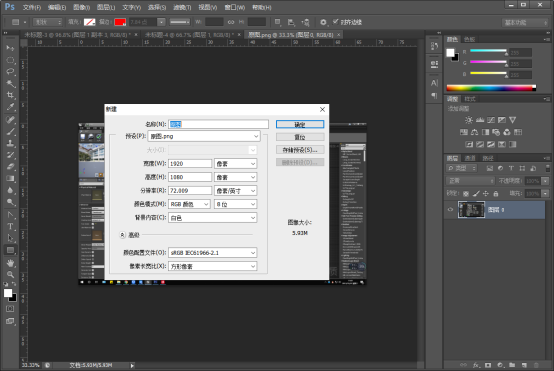Add a Channel Mixer adjustment
This screenshot has height=371, width=554.
click(x=507, y=132)
